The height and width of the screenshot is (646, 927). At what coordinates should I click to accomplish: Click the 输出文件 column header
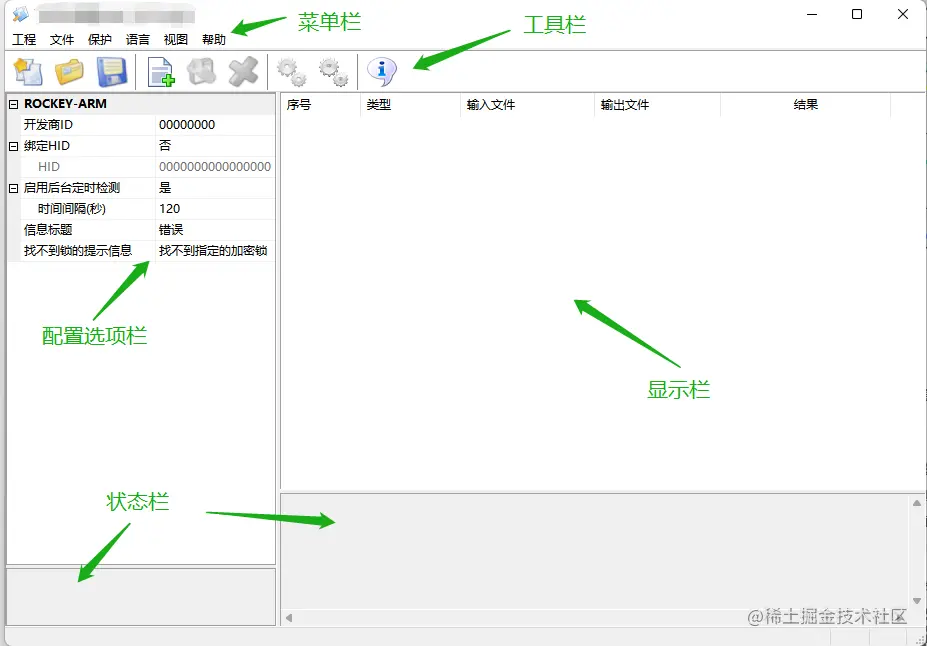(x=657, y=105)
